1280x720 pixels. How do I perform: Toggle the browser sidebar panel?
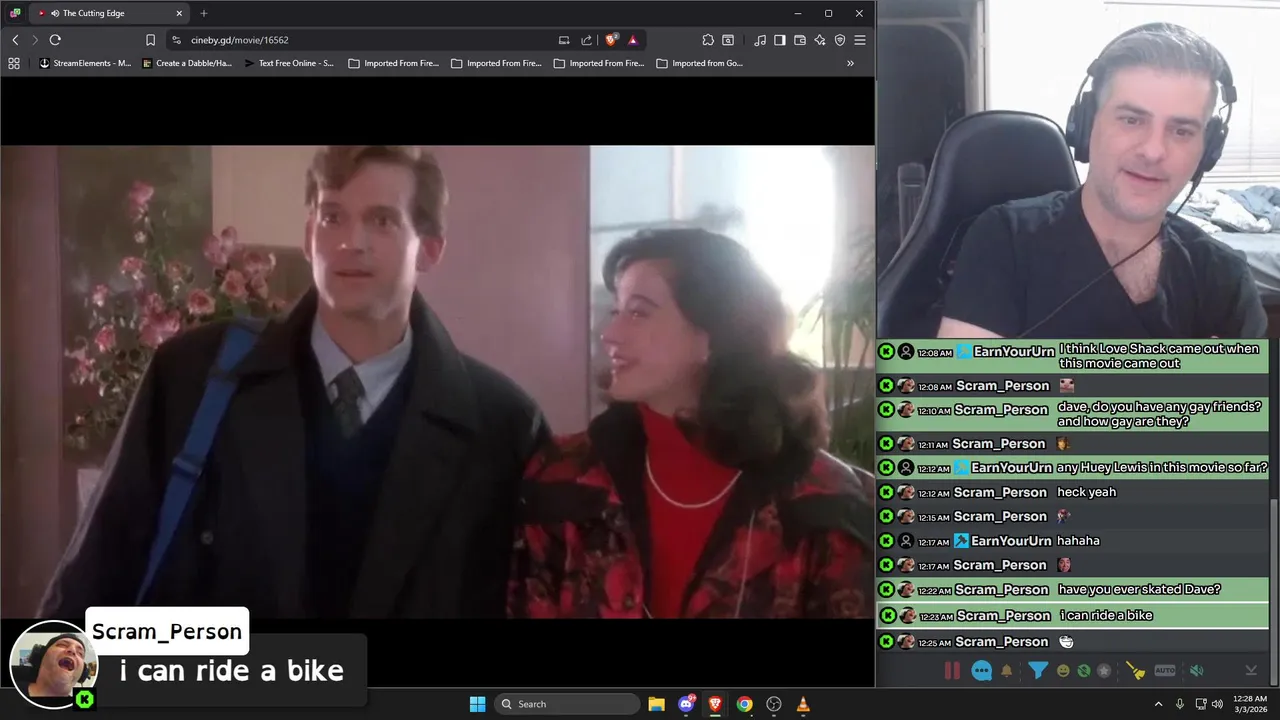pyautogui.click(x=780, y=40)
